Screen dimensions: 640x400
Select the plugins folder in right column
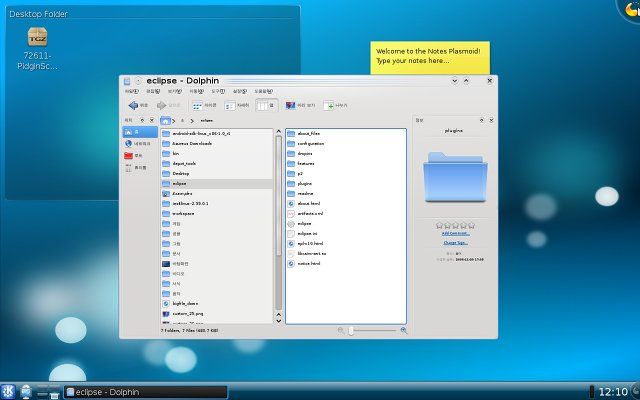pos(300,184)
